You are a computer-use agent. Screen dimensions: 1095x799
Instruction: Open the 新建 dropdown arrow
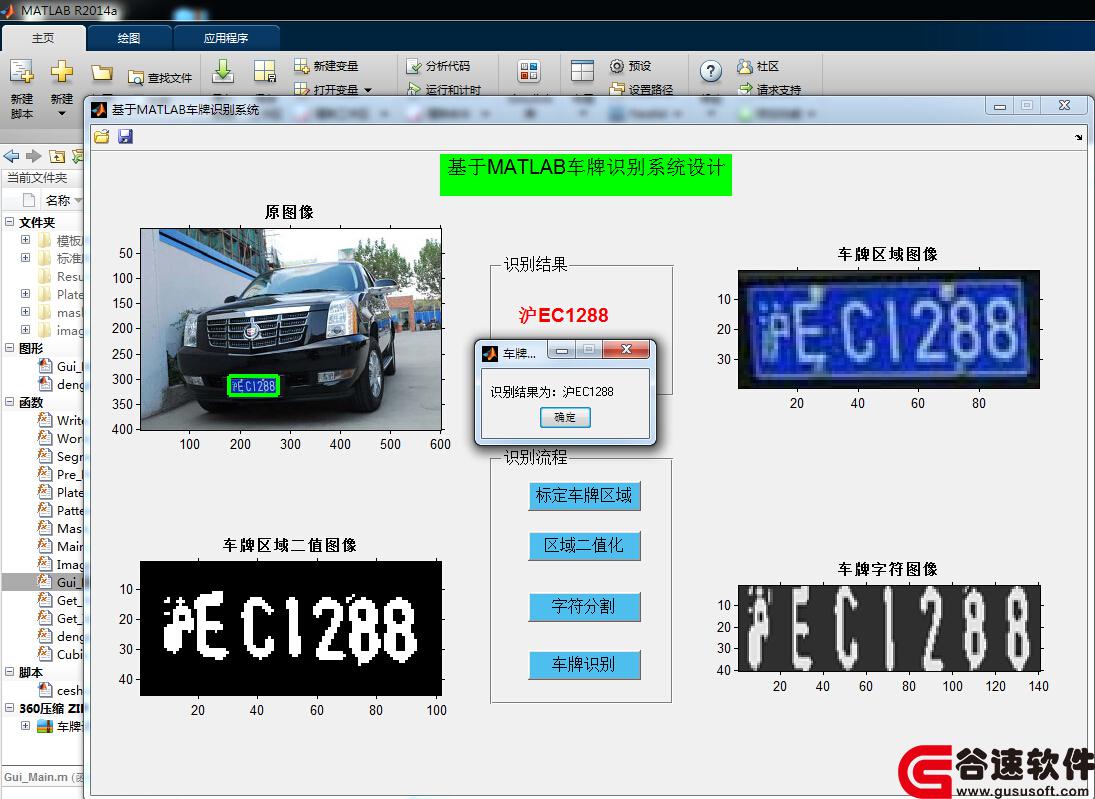pyautogui.click(x=61, y=114)
